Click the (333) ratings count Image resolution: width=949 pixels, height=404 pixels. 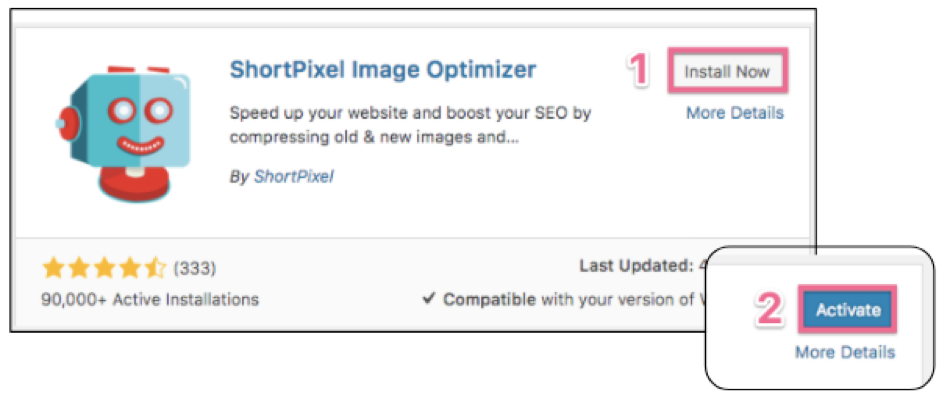point(195,268)
